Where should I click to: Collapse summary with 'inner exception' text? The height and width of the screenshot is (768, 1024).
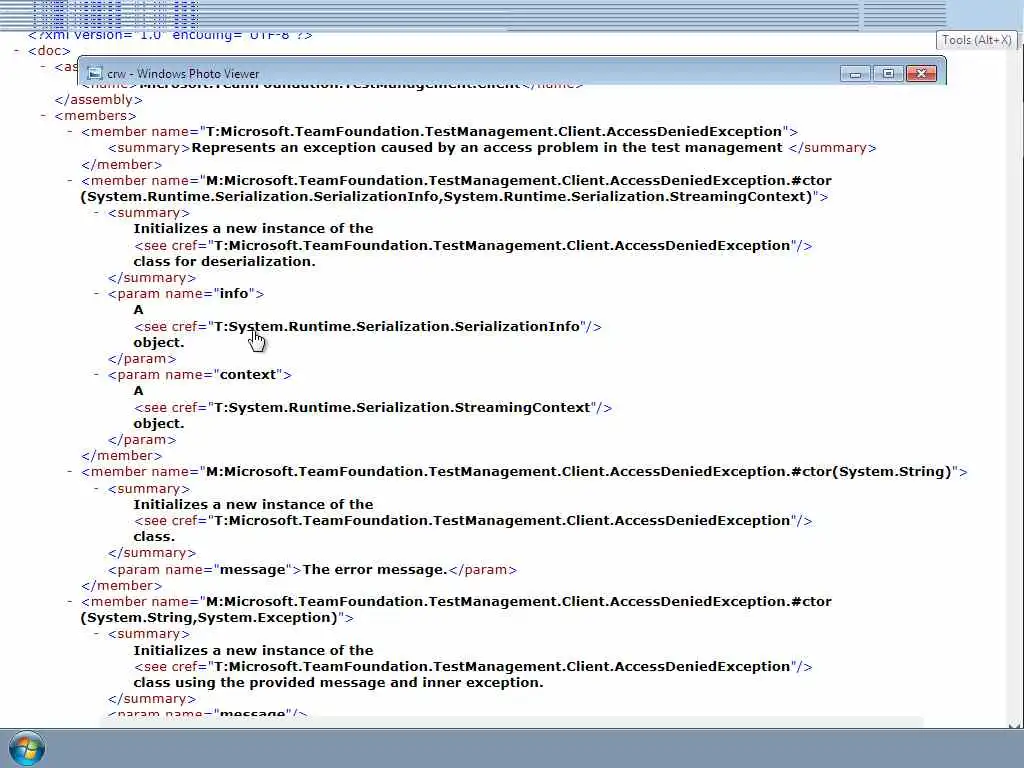tap(97, 634)
